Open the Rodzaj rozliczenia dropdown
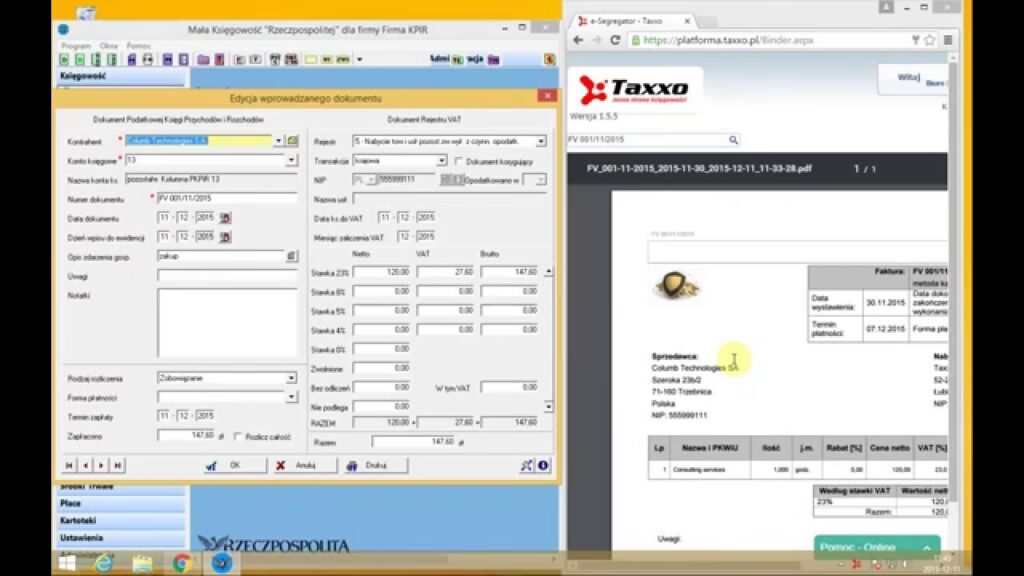 click(291, 378)
